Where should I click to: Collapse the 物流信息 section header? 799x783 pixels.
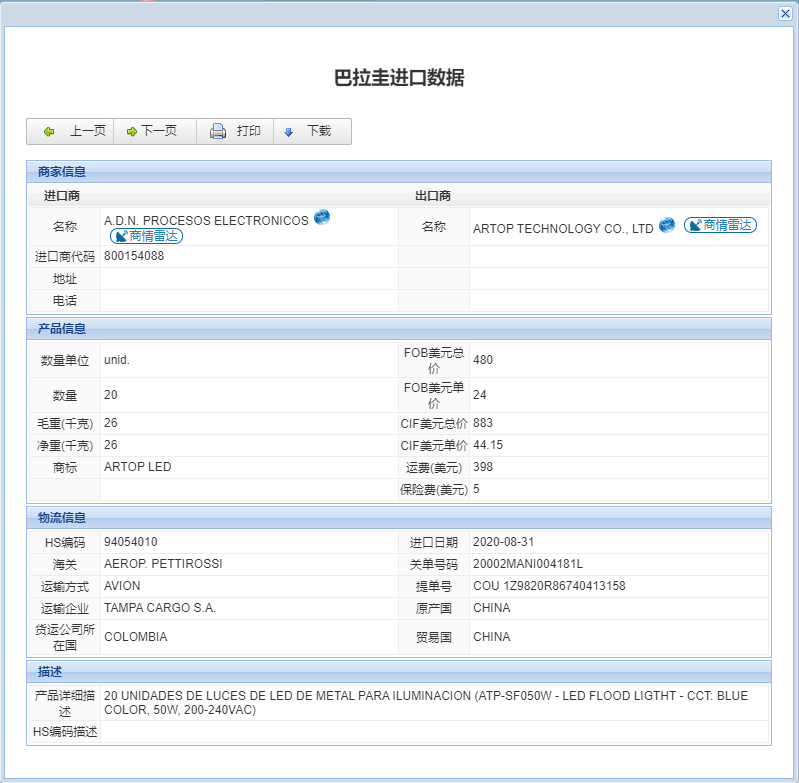[62, 518]
